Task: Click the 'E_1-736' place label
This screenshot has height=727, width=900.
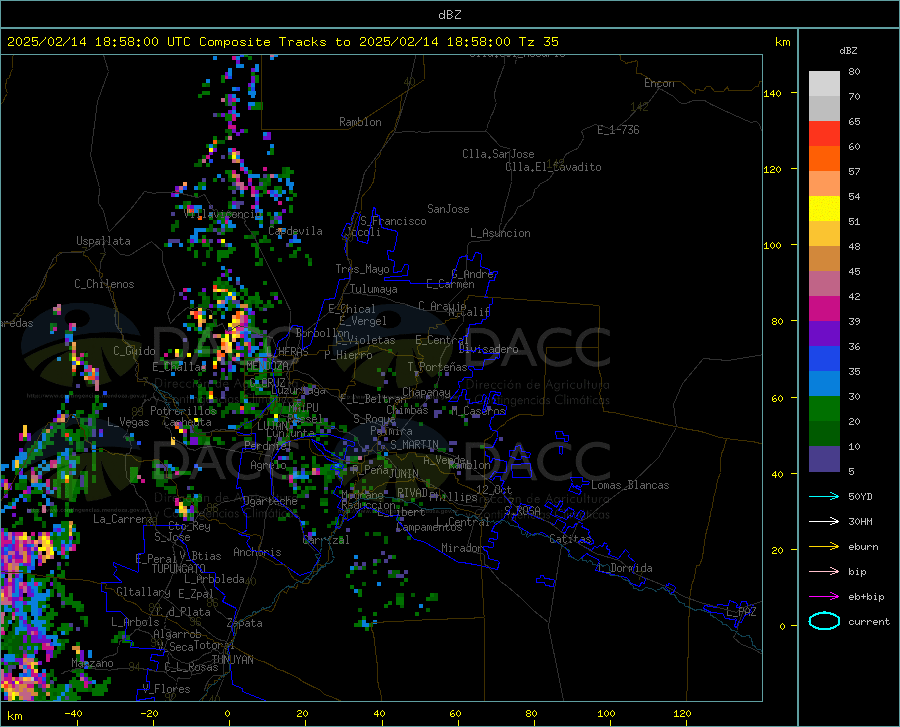Action: point(618,130)
